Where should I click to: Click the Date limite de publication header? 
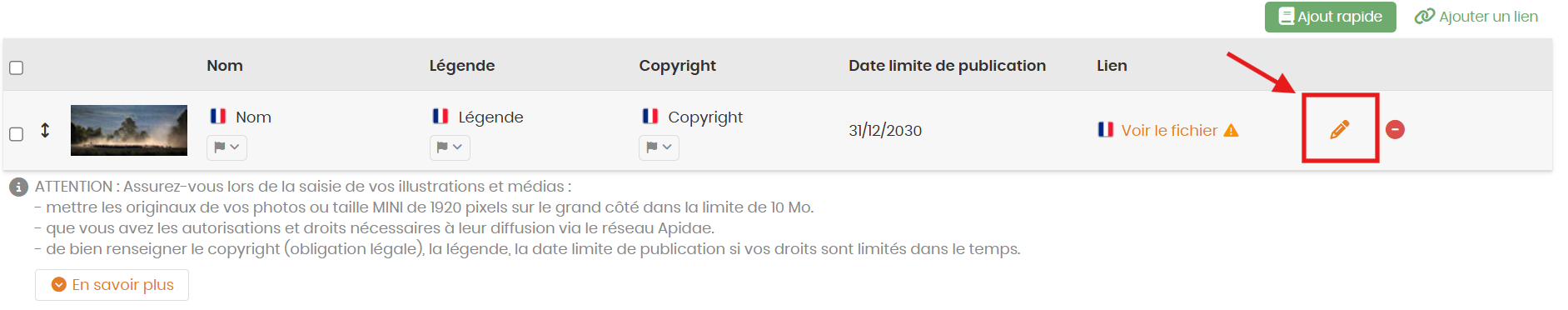tap(947, 65)
